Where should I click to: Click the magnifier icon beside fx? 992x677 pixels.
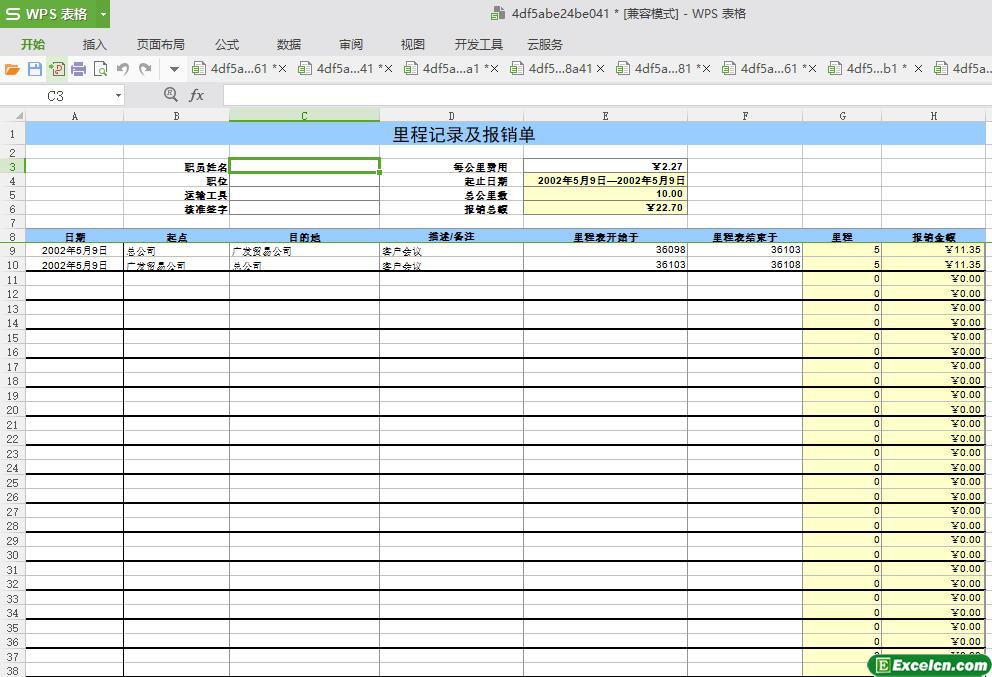point(170,95)
